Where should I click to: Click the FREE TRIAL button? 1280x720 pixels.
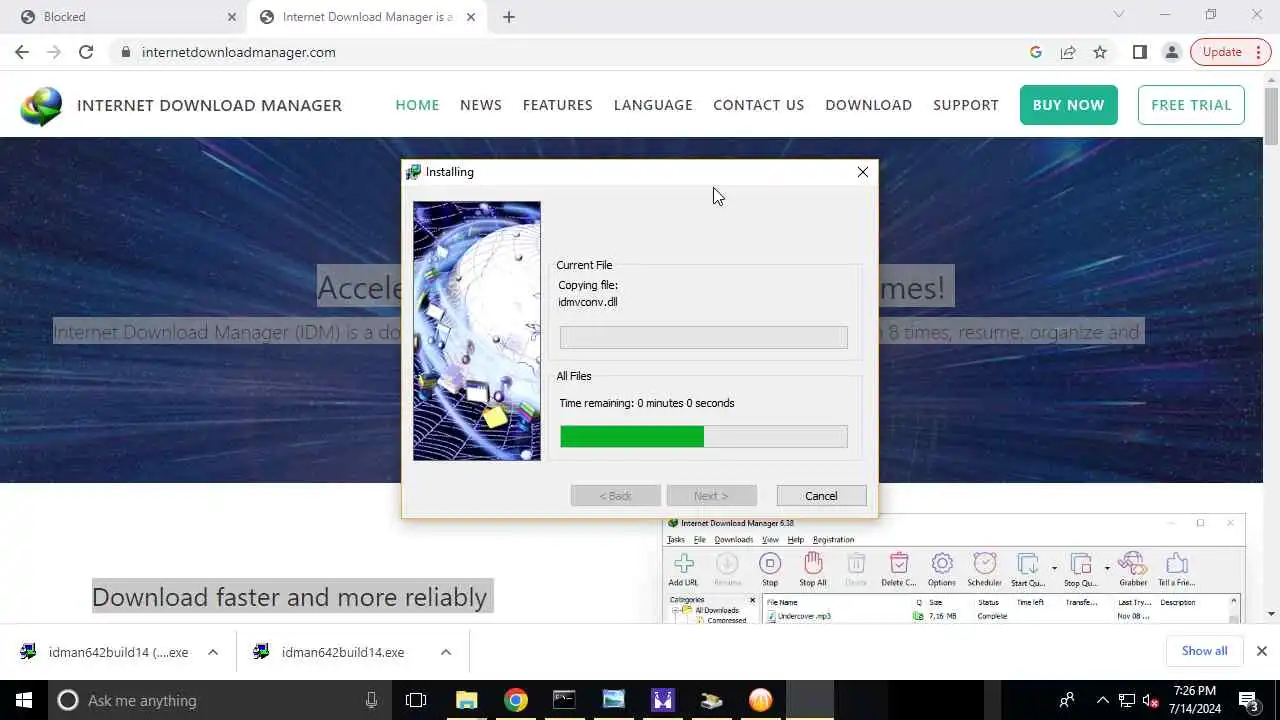pyautogui.click(x=1191, y=105)
